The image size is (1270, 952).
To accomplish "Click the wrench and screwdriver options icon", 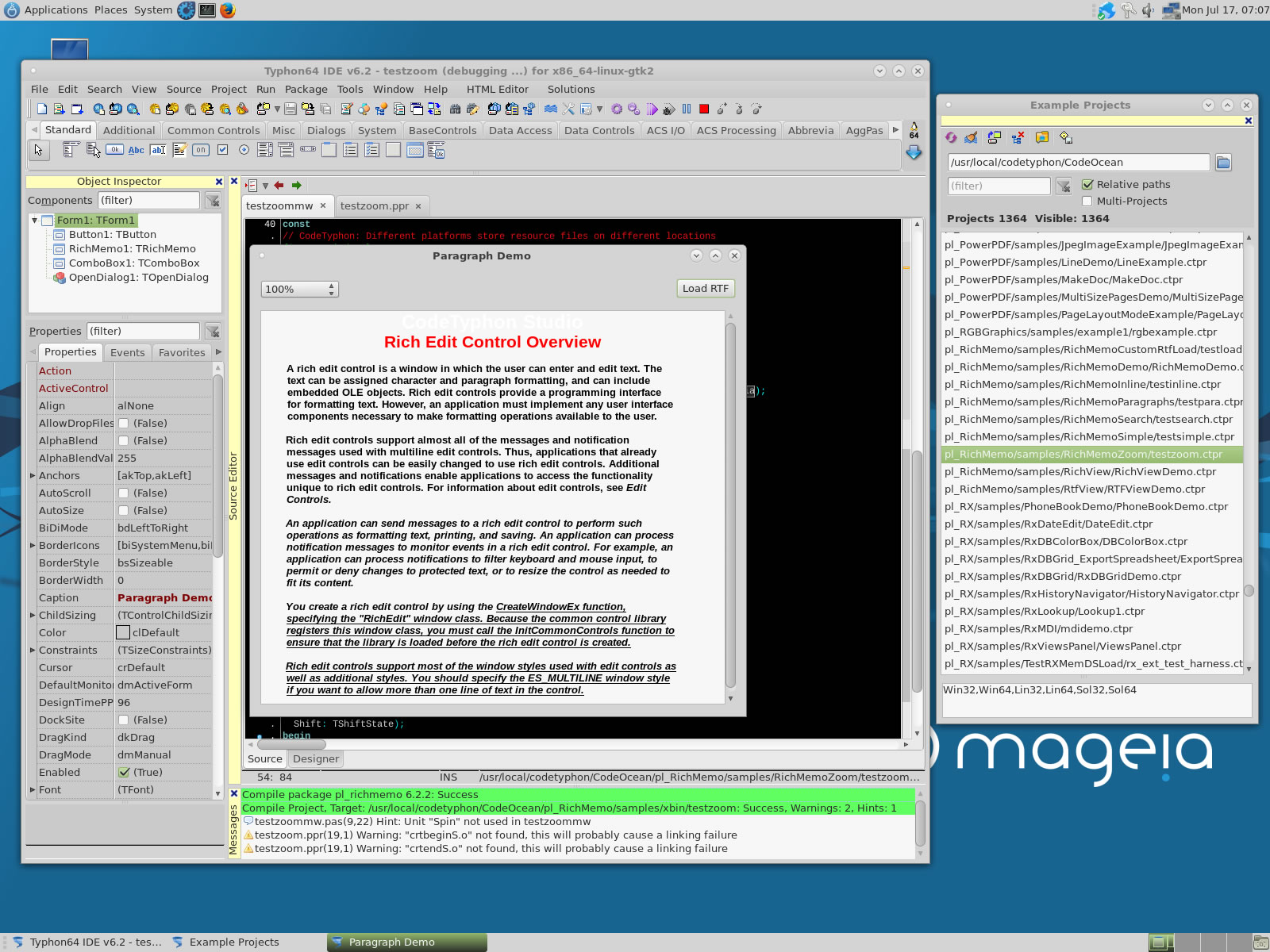I will click(x=568, y=109).
